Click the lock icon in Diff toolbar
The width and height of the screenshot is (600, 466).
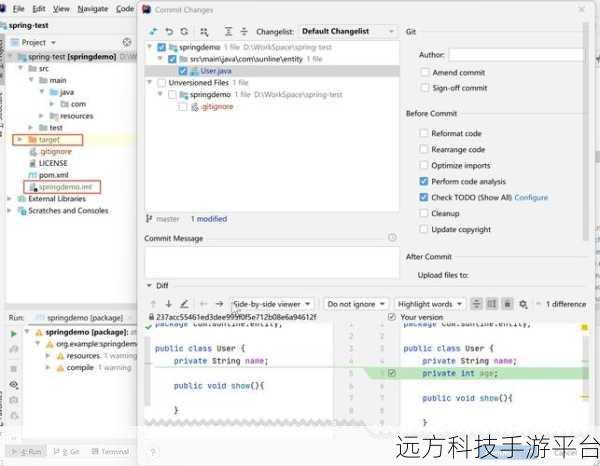pyautogui.click(x=507, y=304)
